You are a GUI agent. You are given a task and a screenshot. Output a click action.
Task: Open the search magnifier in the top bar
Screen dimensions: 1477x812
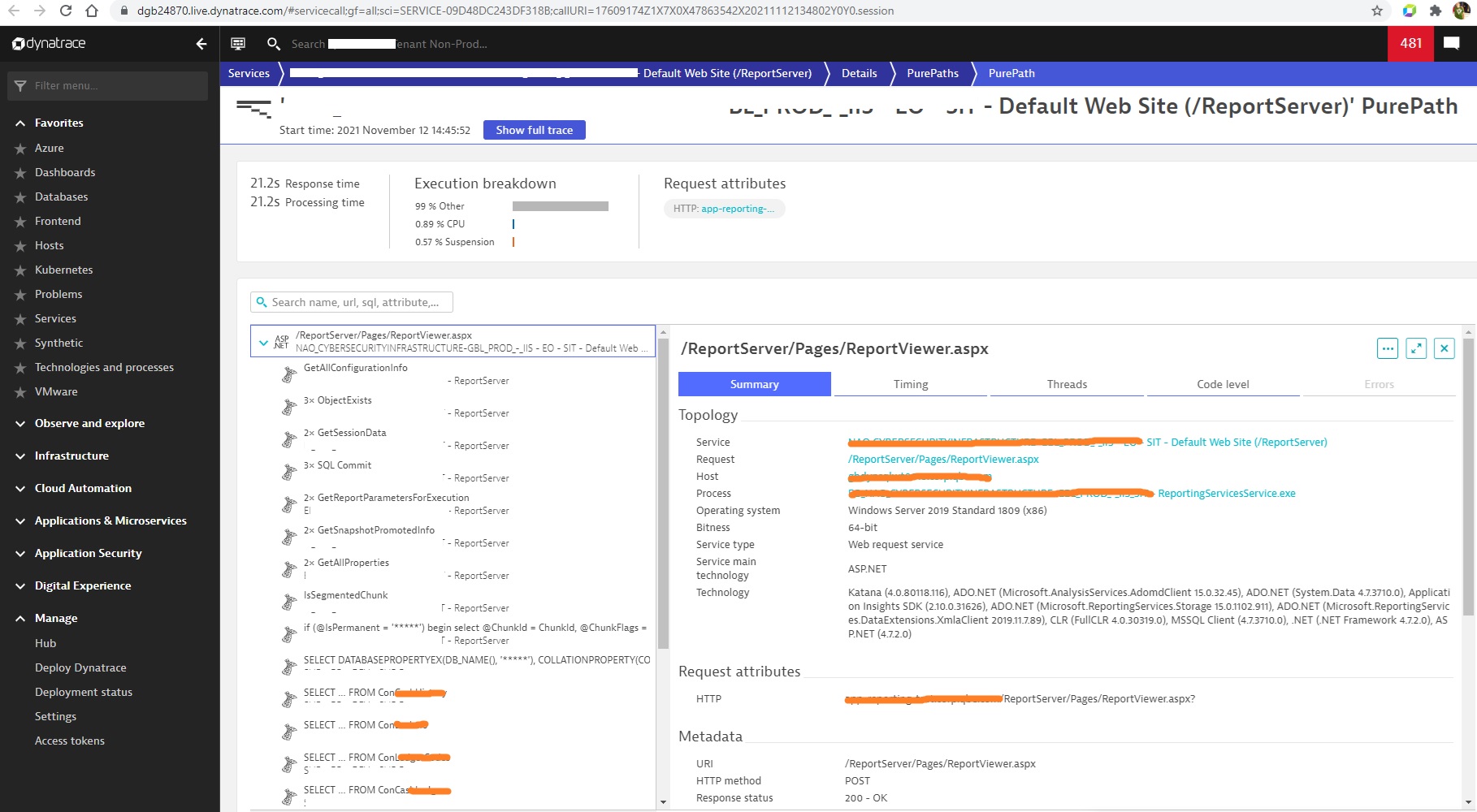pos(274,44)
